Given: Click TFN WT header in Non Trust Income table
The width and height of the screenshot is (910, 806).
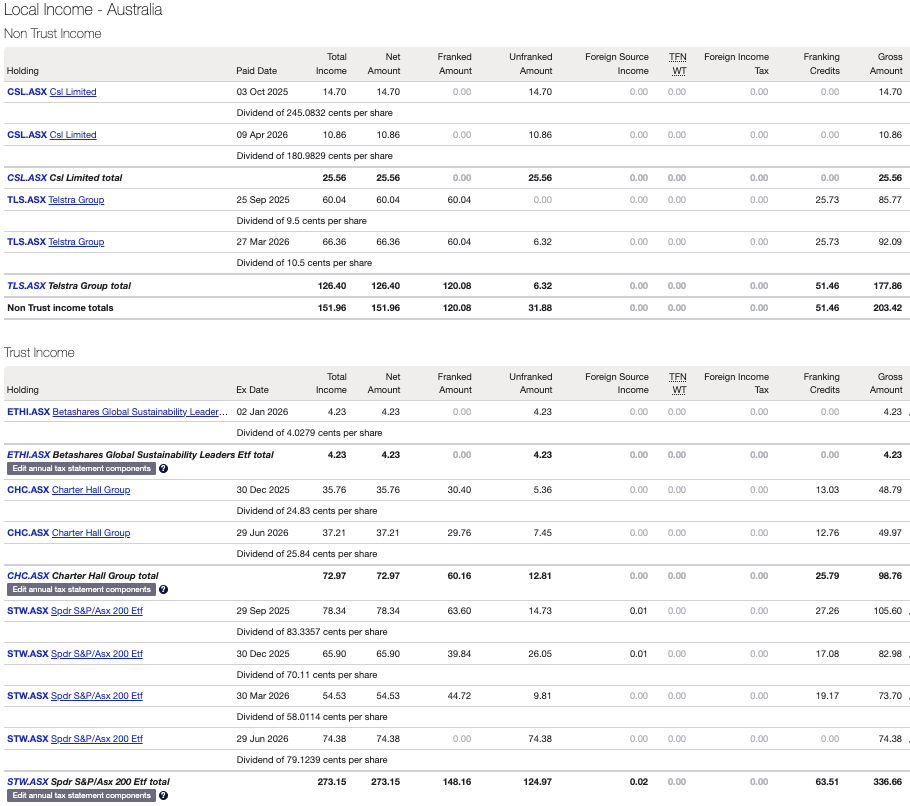Looking at the screenshot, I should pos(678,64).
